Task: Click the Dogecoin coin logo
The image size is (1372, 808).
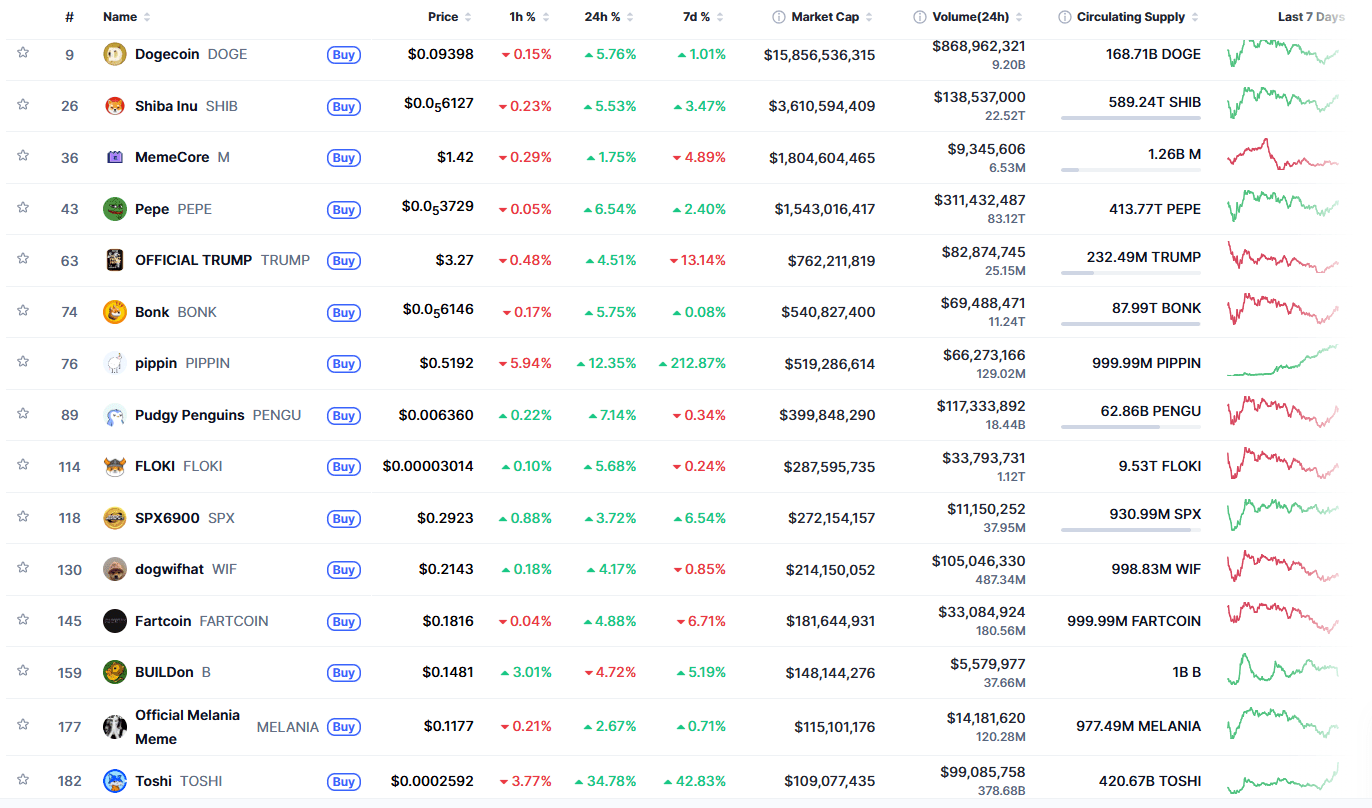Action: click(x=113, y=54)
